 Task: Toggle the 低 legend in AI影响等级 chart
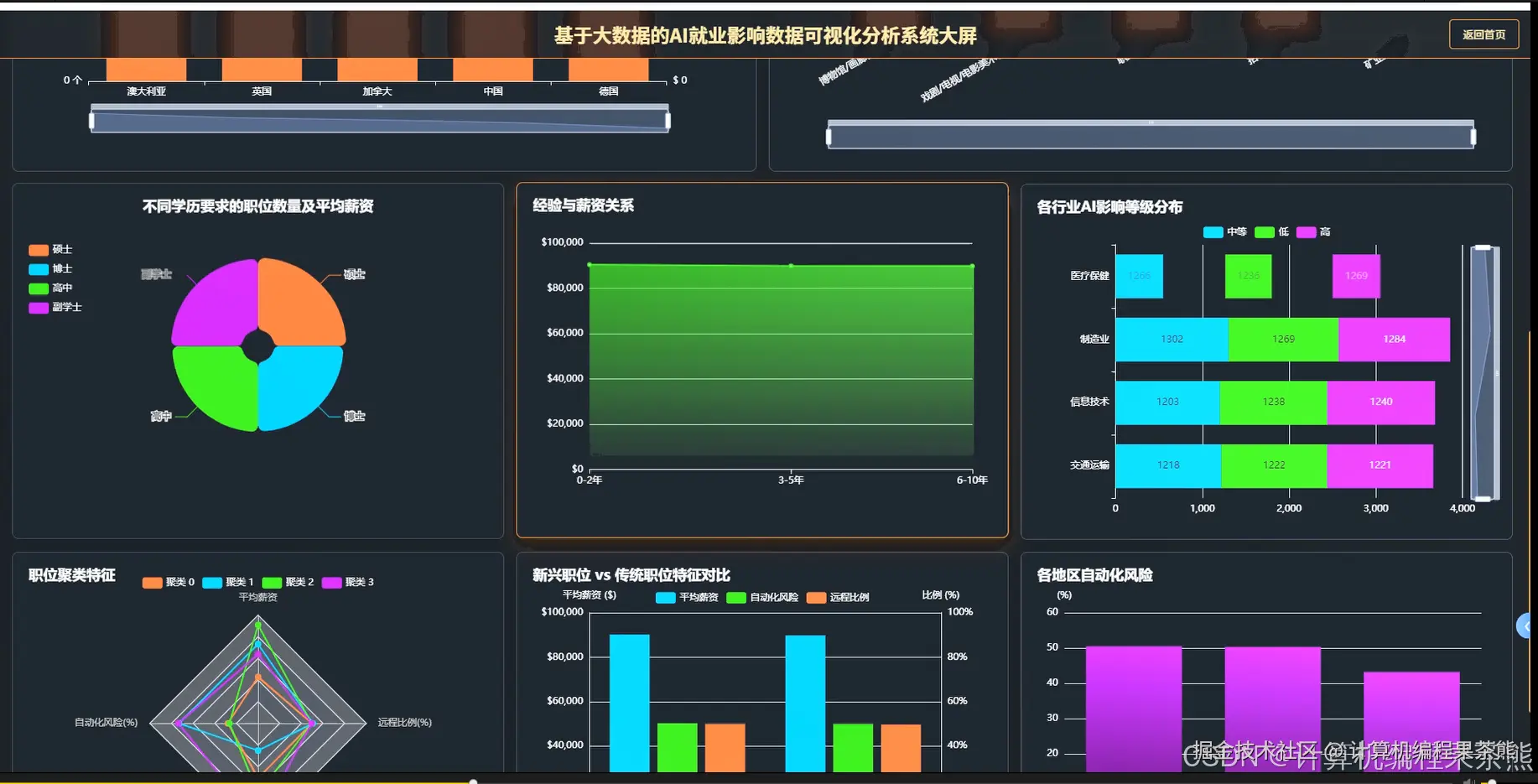[x=1271, y=232]
